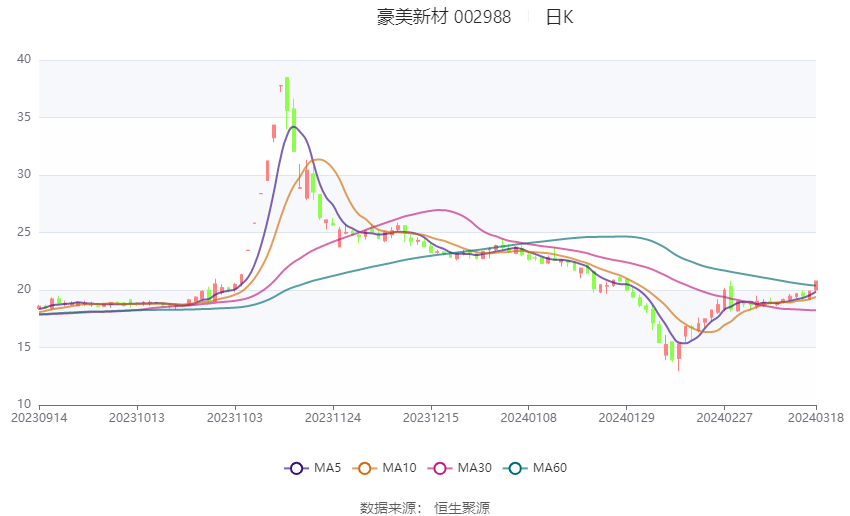This screenshot has height=516, width=850.
Task: Click the 20231103 date axis label
Action: (x=235, y=418)
